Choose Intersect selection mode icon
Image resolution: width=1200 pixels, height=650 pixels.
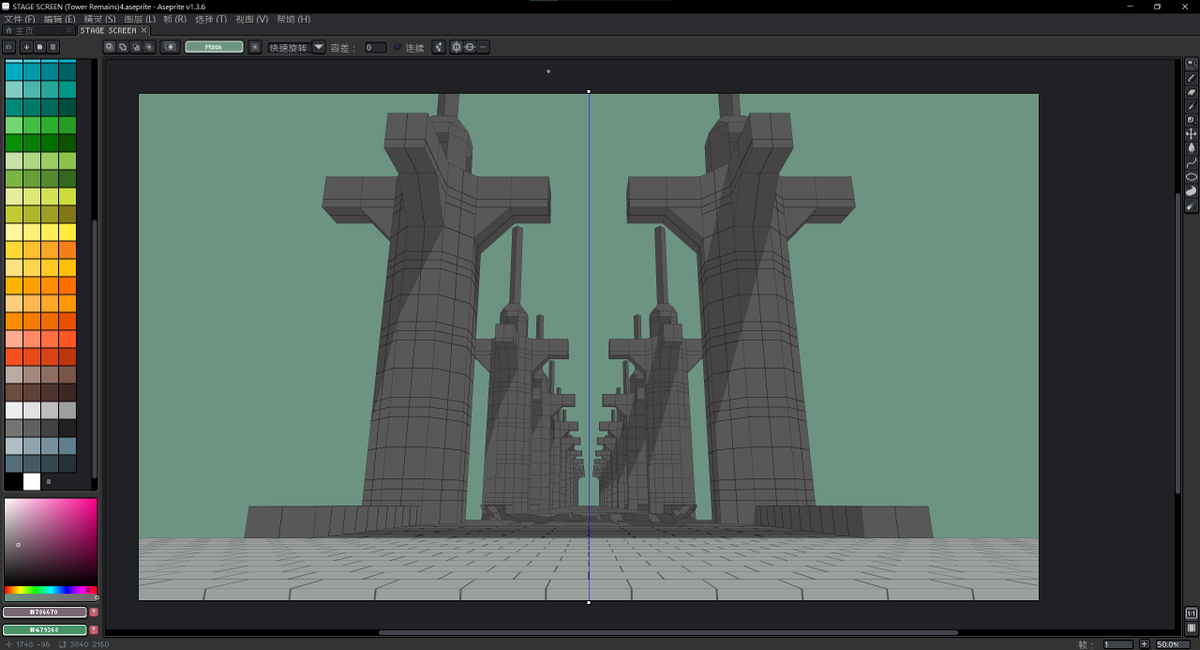[149, 47]
